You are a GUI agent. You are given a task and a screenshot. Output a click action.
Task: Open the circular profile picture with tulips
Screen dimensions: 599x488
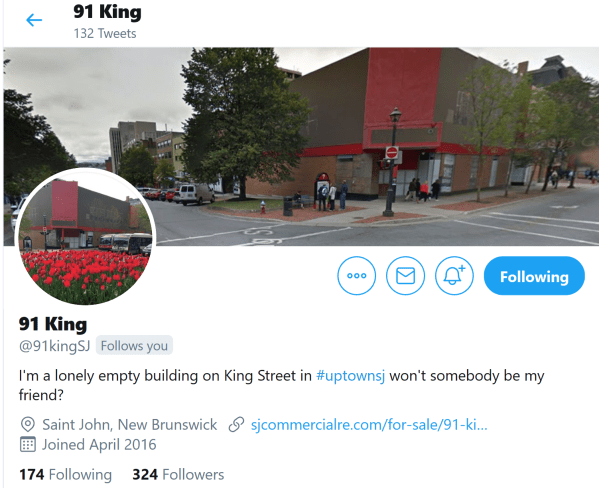[85, 237]
